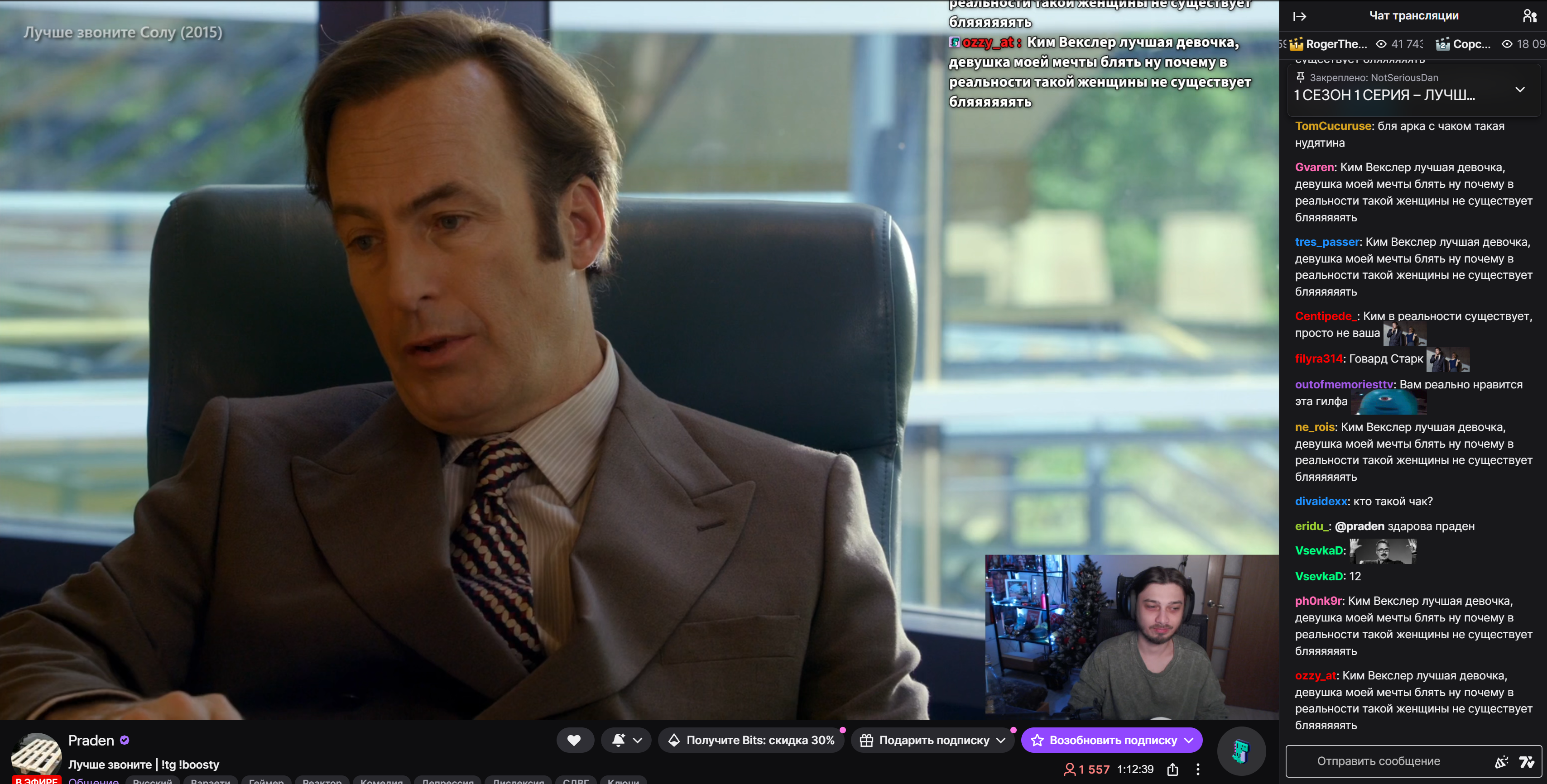
Task: Click the heart follow button
Action: pyautogui.click(x=574, y=740)
